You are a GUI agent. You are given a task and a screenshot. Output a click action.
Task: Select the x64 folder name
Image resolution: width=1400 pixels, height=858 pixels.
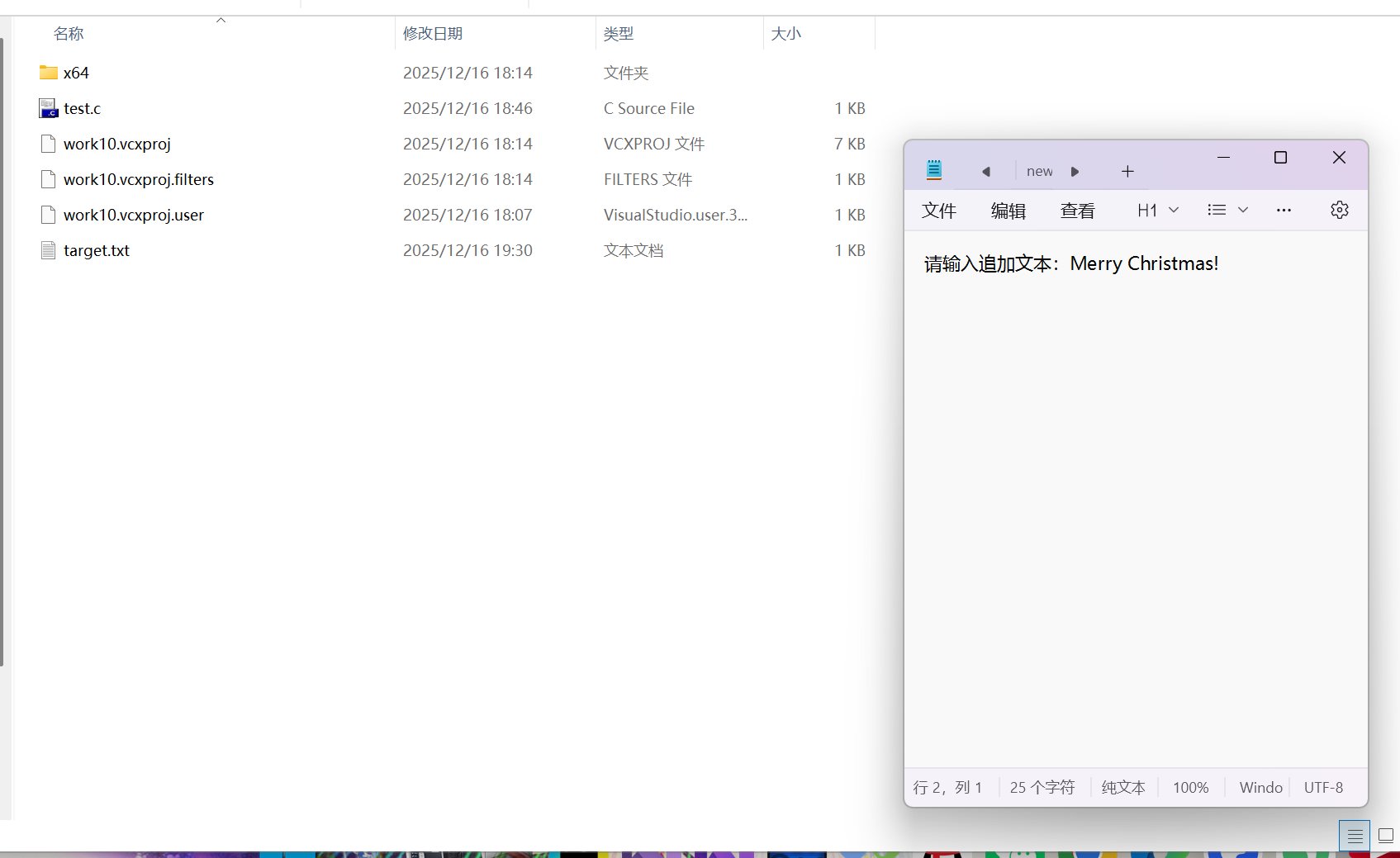tap(76, 73)
